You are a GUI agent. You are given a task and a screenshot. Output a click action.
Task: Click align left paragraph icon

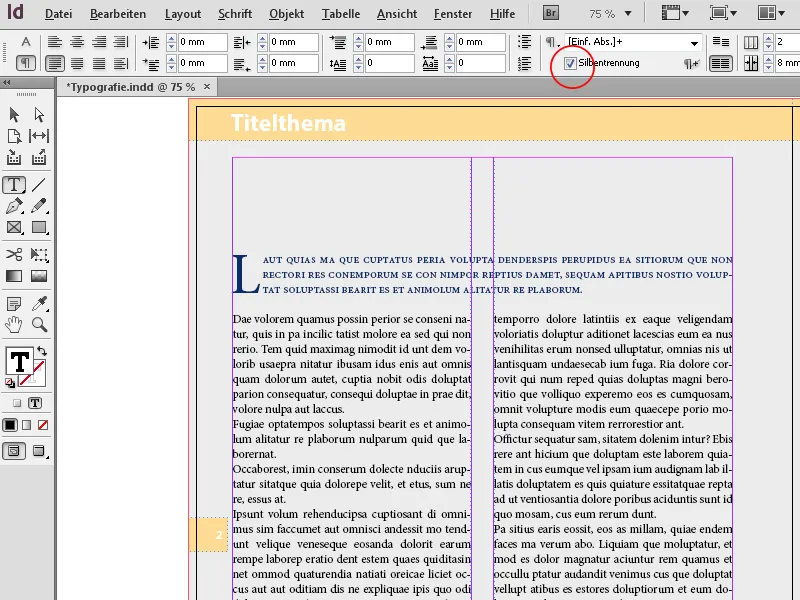(x=54, y=42)
